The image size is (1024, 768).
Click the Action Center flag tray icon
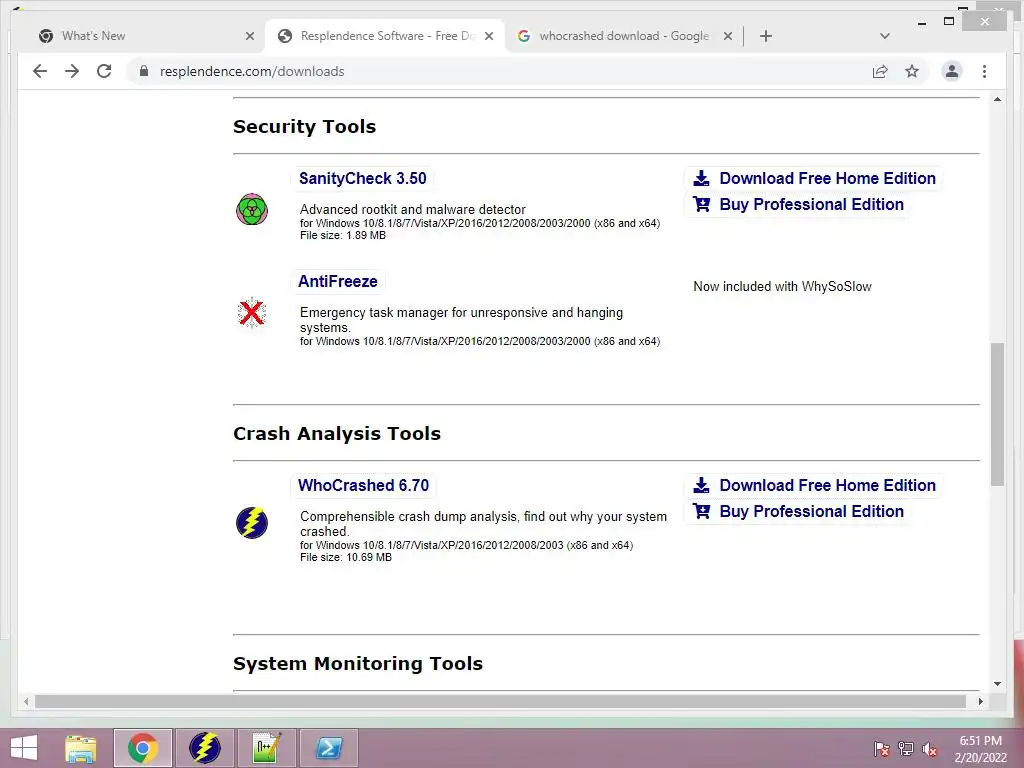click(881, 749)
